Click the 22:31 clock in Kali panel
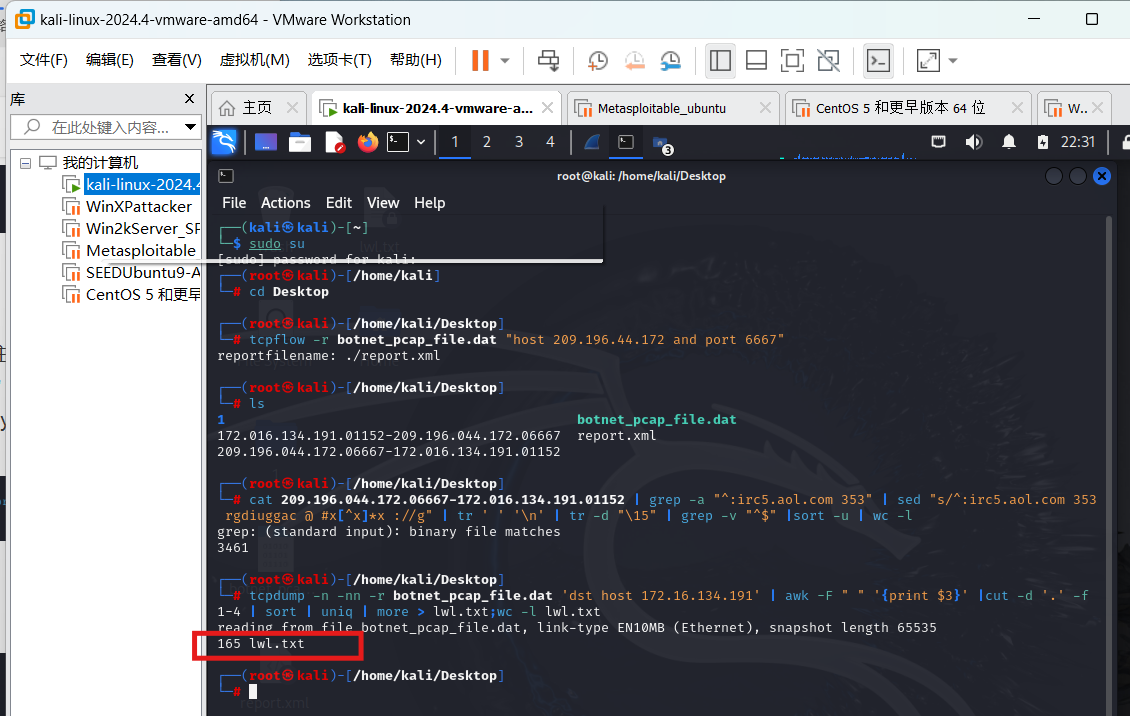 click(1077, 142)
